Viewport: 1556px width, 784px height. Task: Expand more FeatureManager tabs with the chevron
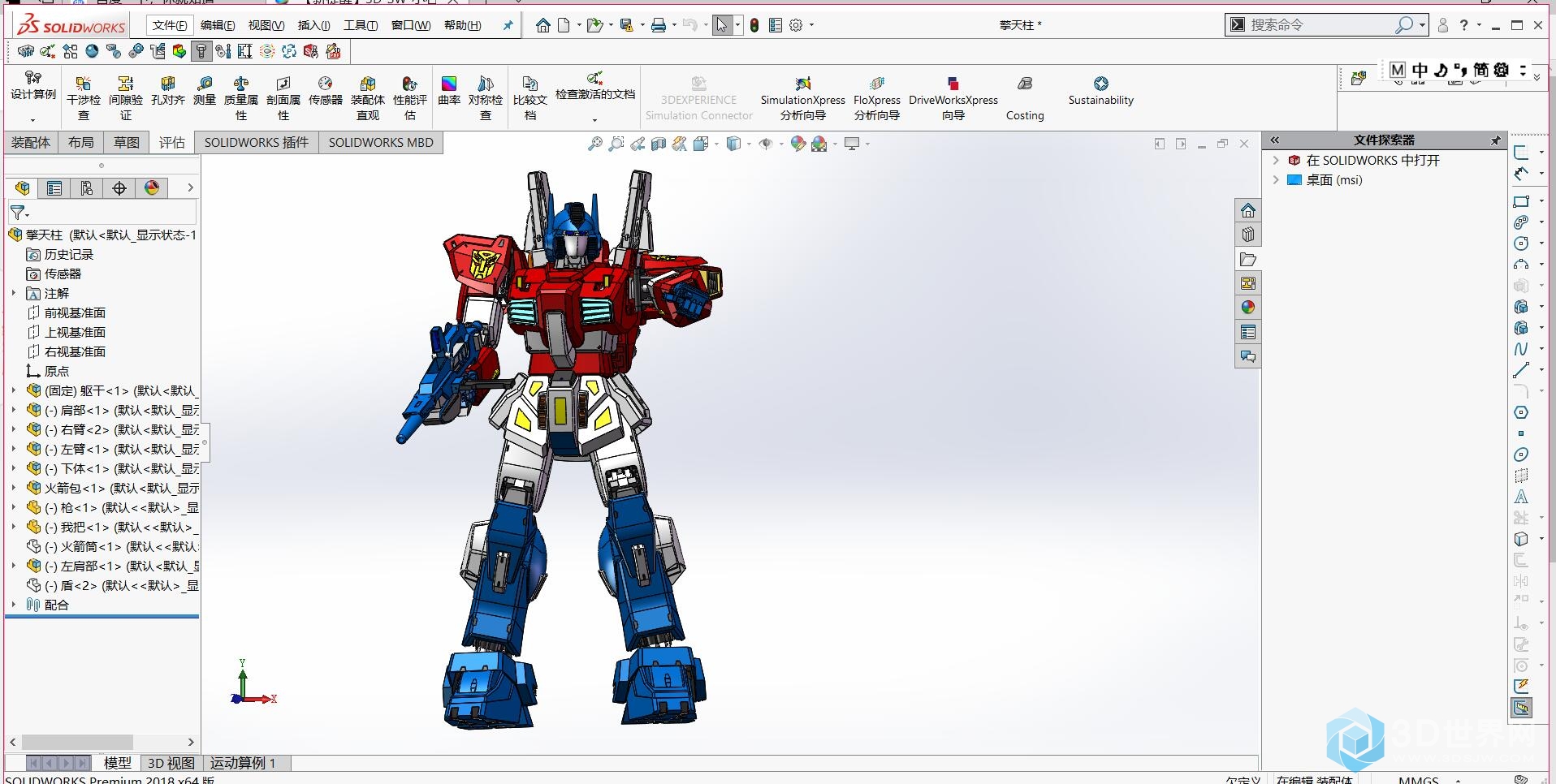coord(190,187)
